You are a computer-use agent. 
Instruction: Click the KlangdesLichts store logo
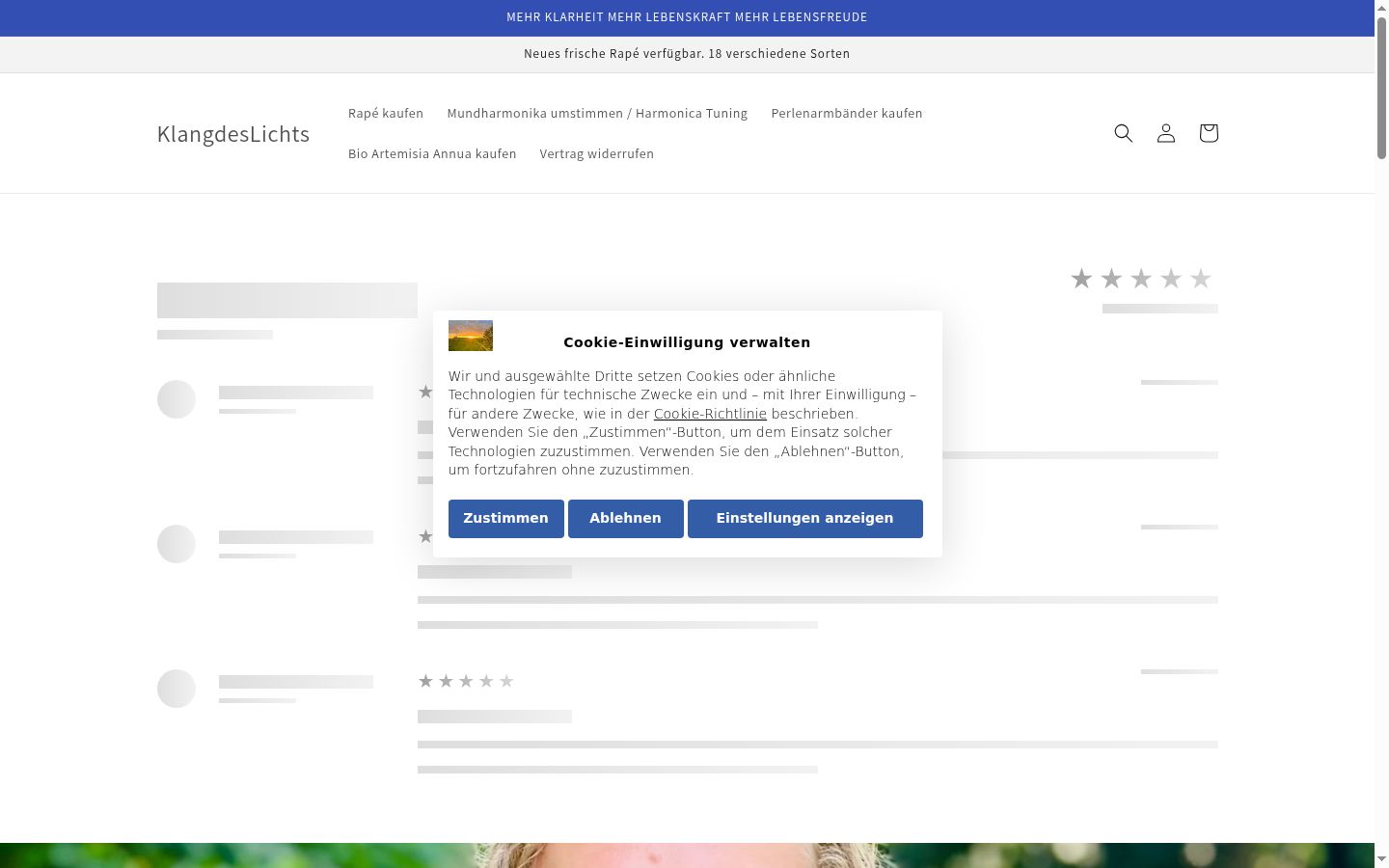point(233,134)
